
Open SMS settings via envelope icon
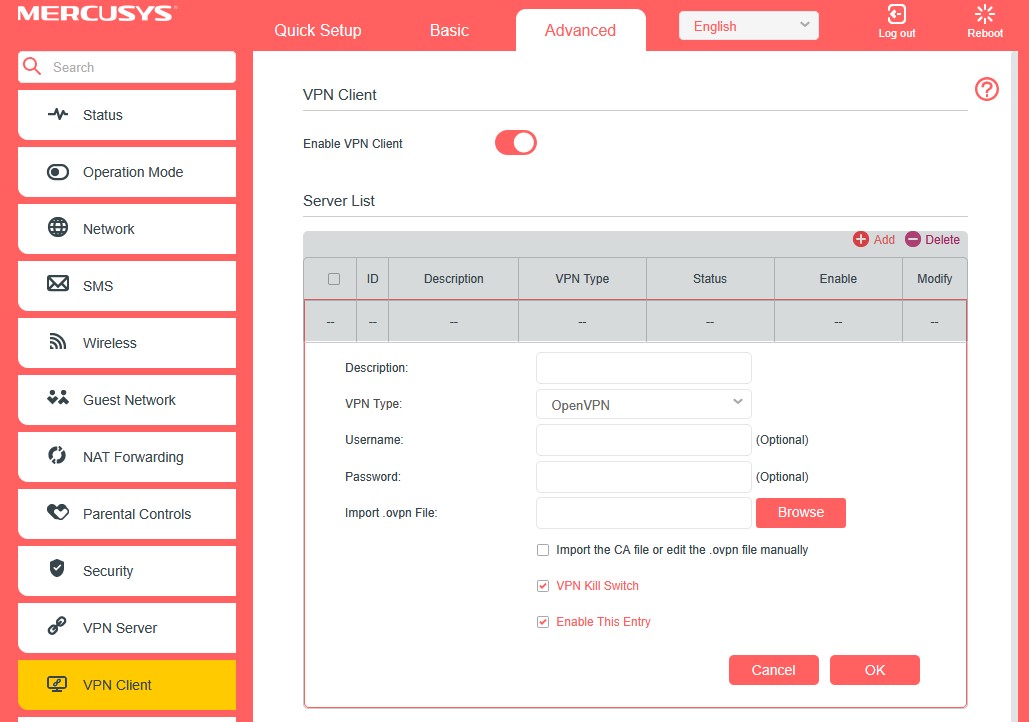(x=60, y=286)
